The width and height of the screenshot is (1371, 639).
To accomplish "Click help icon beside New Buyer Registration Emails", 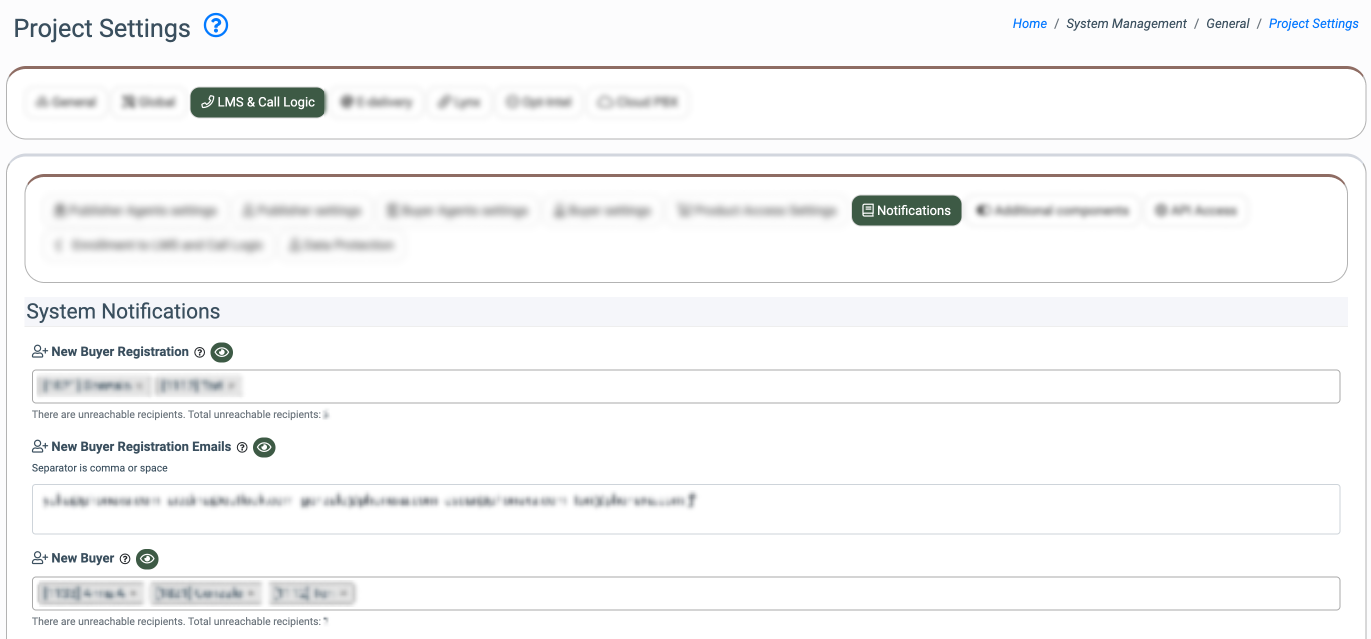I will (241, 447).
